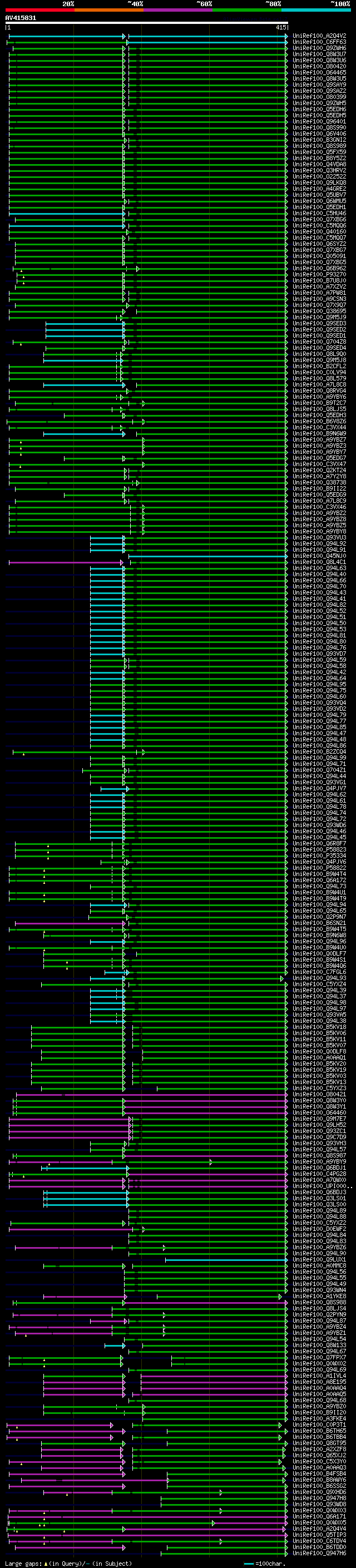This screenshot has height=1568, width=356.
Task: Click the '=100char.' scale legend at bottom
Action: tap(265, 1563)
